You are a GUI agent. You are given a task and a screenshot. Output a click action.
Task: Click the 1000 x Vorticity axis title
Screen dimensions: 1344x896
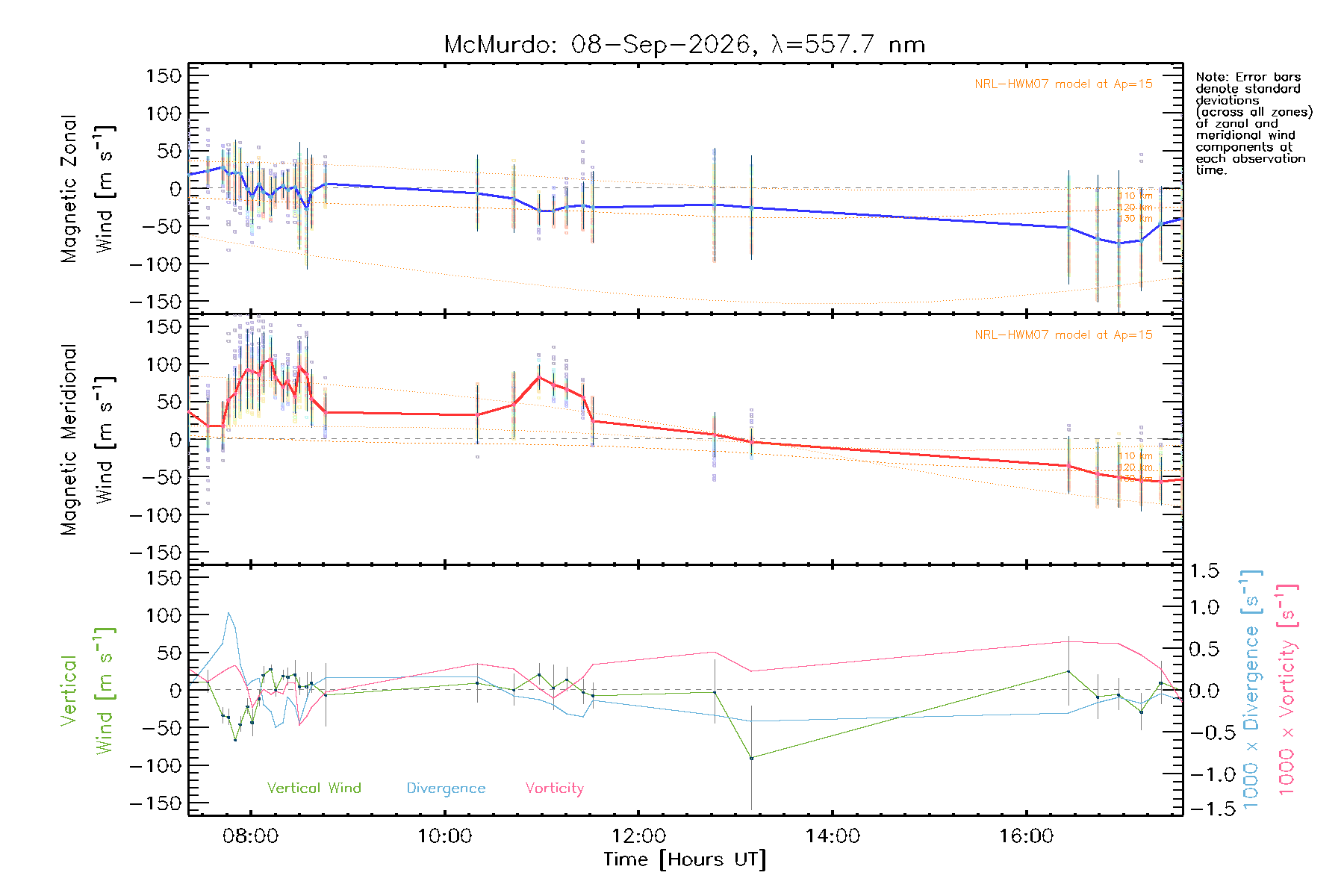[x=1287, y=691]
